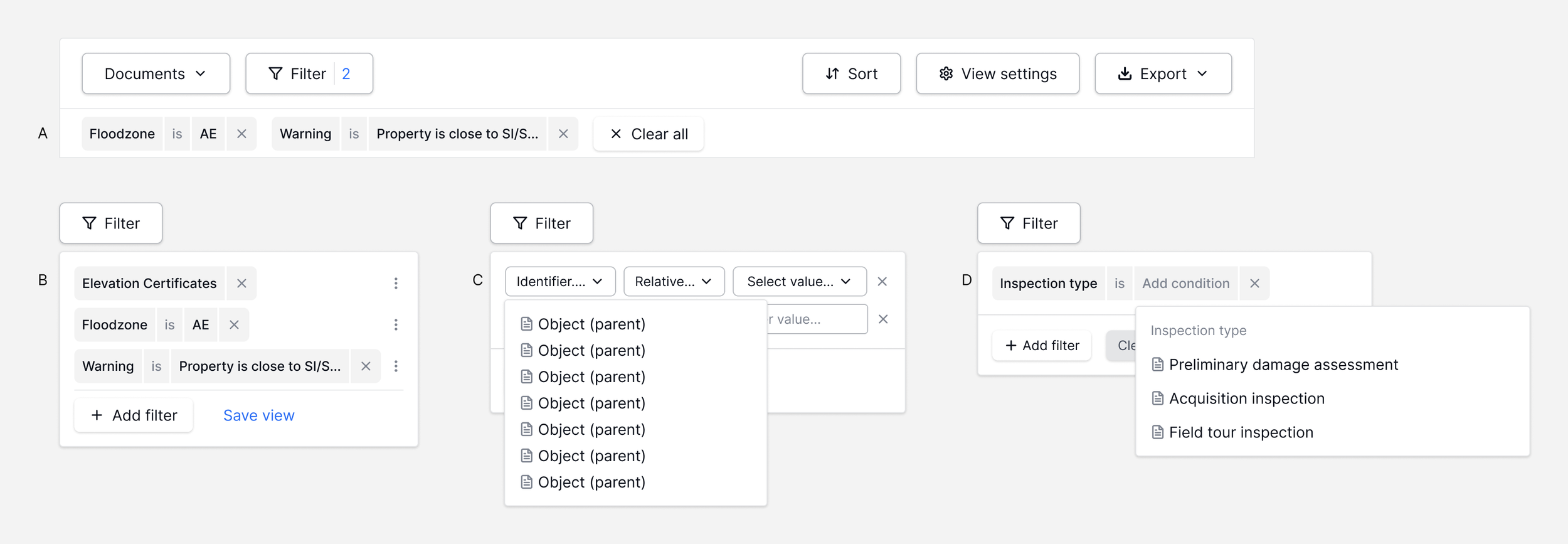Open the Select value dropdown
Viewport: 1568px width, 544px height.
click(799, 282)
